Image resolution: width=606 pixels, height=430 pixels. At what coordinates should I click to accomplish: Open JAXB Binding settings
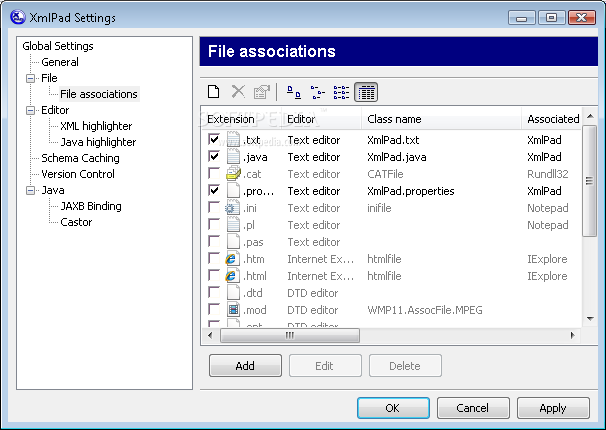(x=91, y=206)
